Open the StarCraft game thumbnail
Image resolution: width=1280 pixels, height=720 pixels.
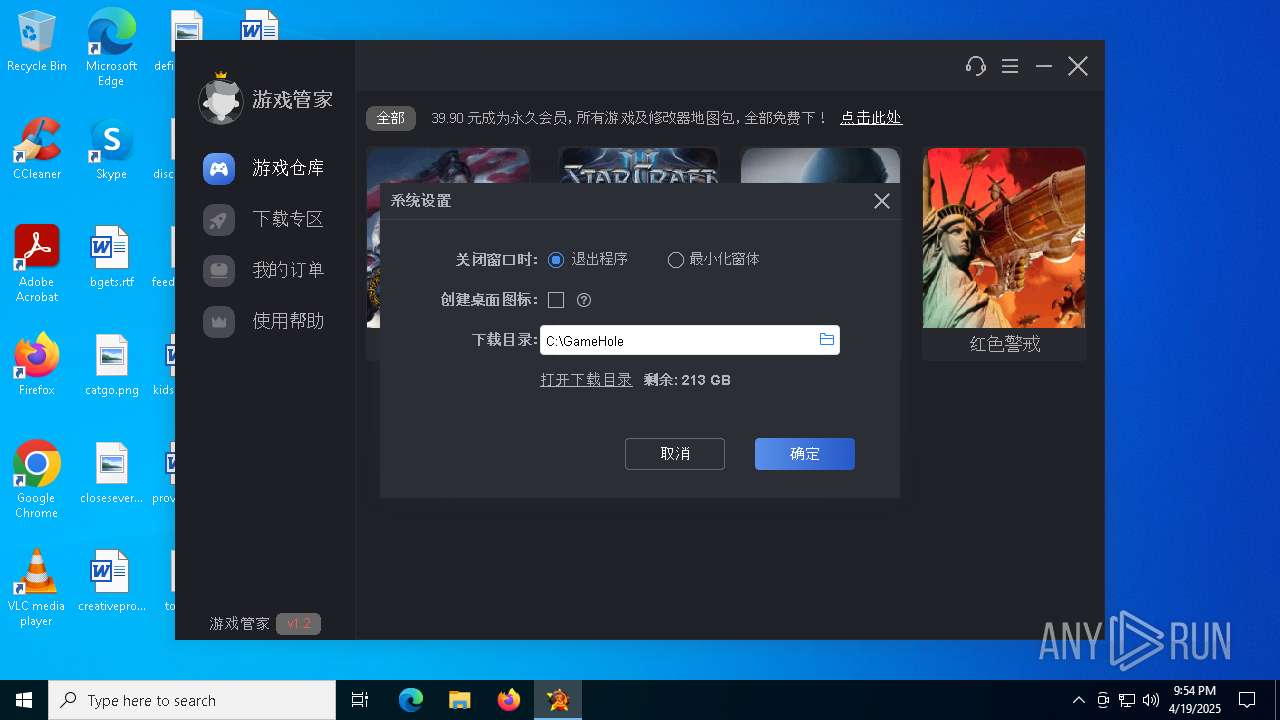click(640, 166)
